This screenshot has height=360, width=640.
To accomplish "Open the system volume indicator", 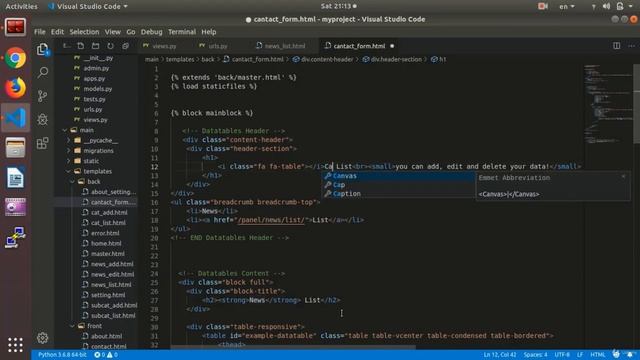I will [607, 6].
